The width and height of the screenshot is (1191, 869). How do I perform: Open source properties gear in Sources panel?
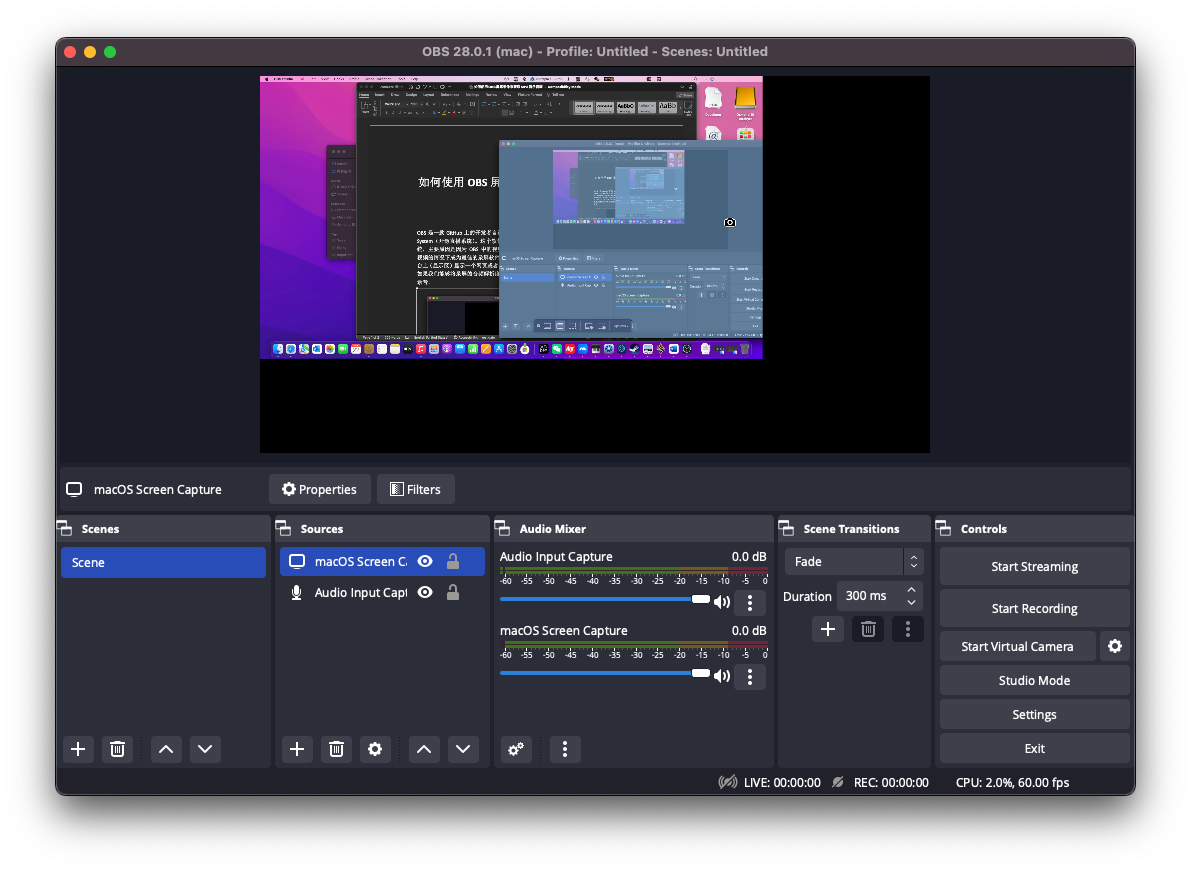click(x=375, y=749)
